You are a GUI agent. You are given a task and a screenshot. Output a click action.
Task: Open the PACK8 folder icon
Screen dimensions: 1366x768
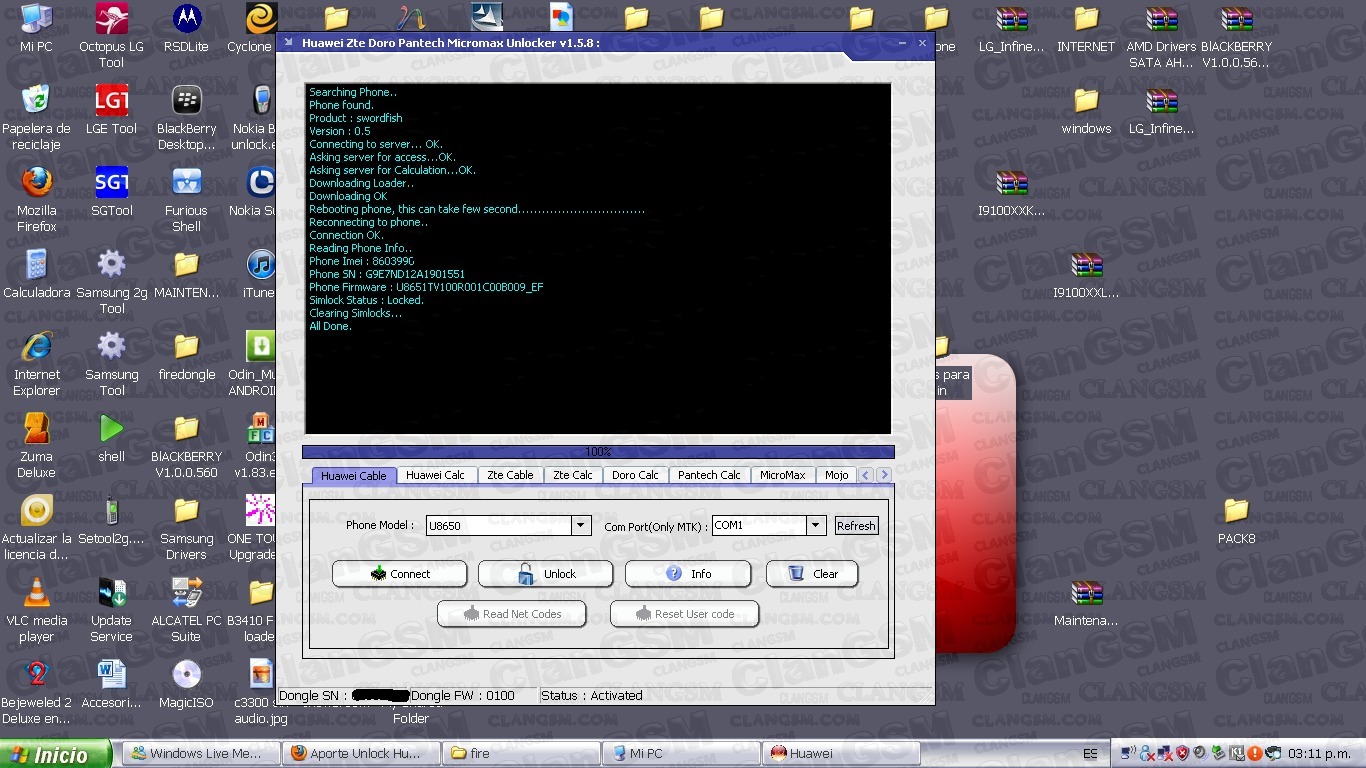[x=1236, y=520]
